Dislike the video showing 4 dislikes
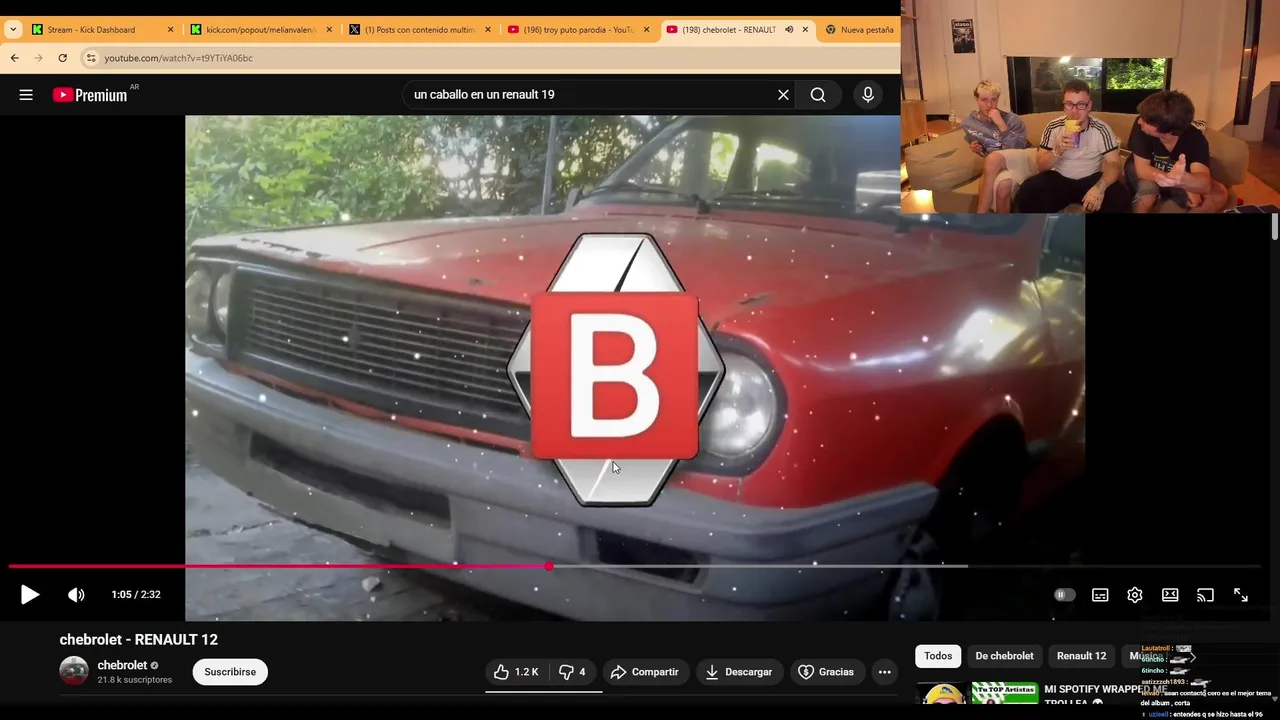This screenshot has height=720, width=1280. (573, 672)
